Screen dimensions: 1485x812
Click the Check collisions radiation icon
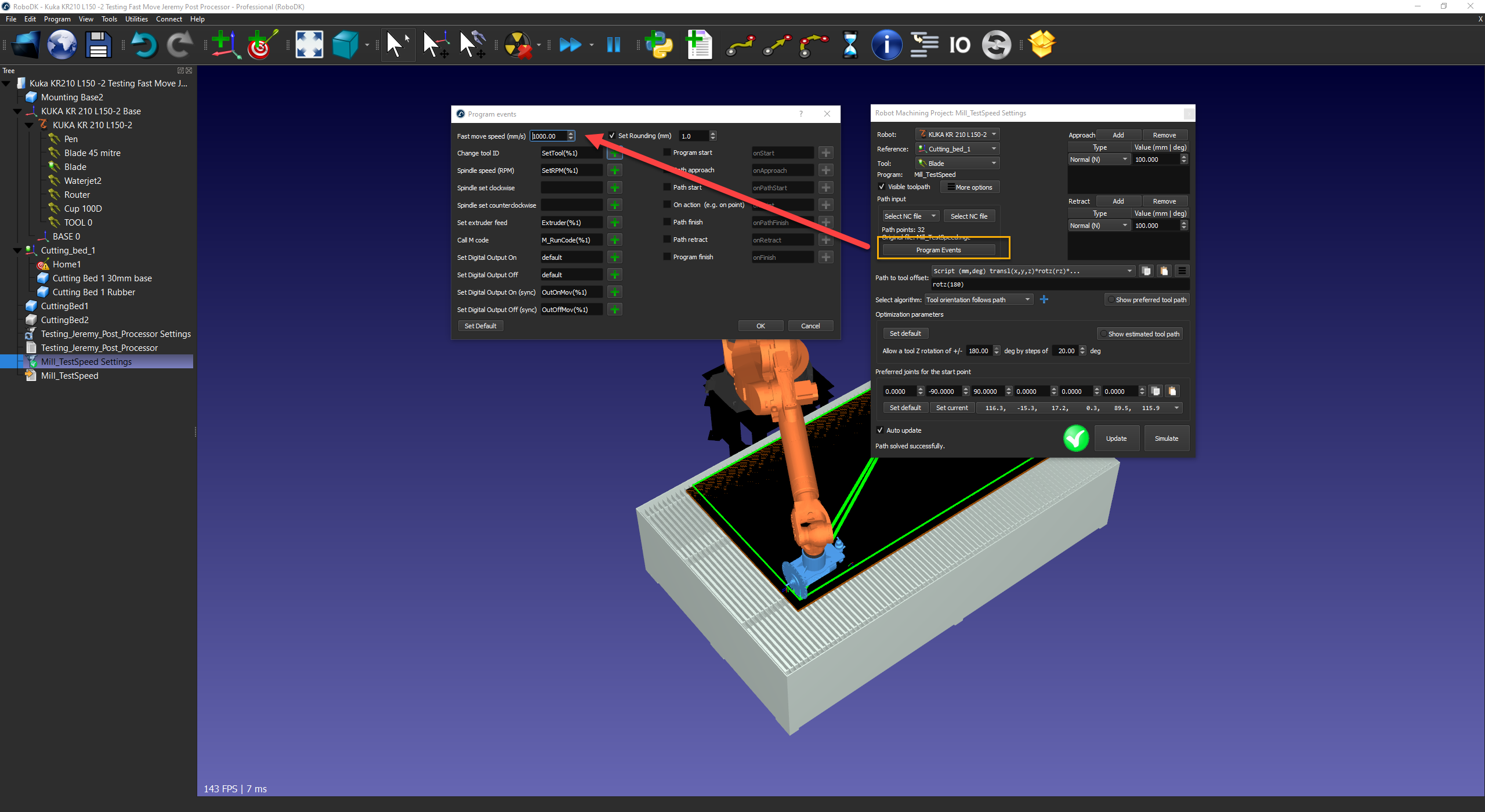[518, 45]
